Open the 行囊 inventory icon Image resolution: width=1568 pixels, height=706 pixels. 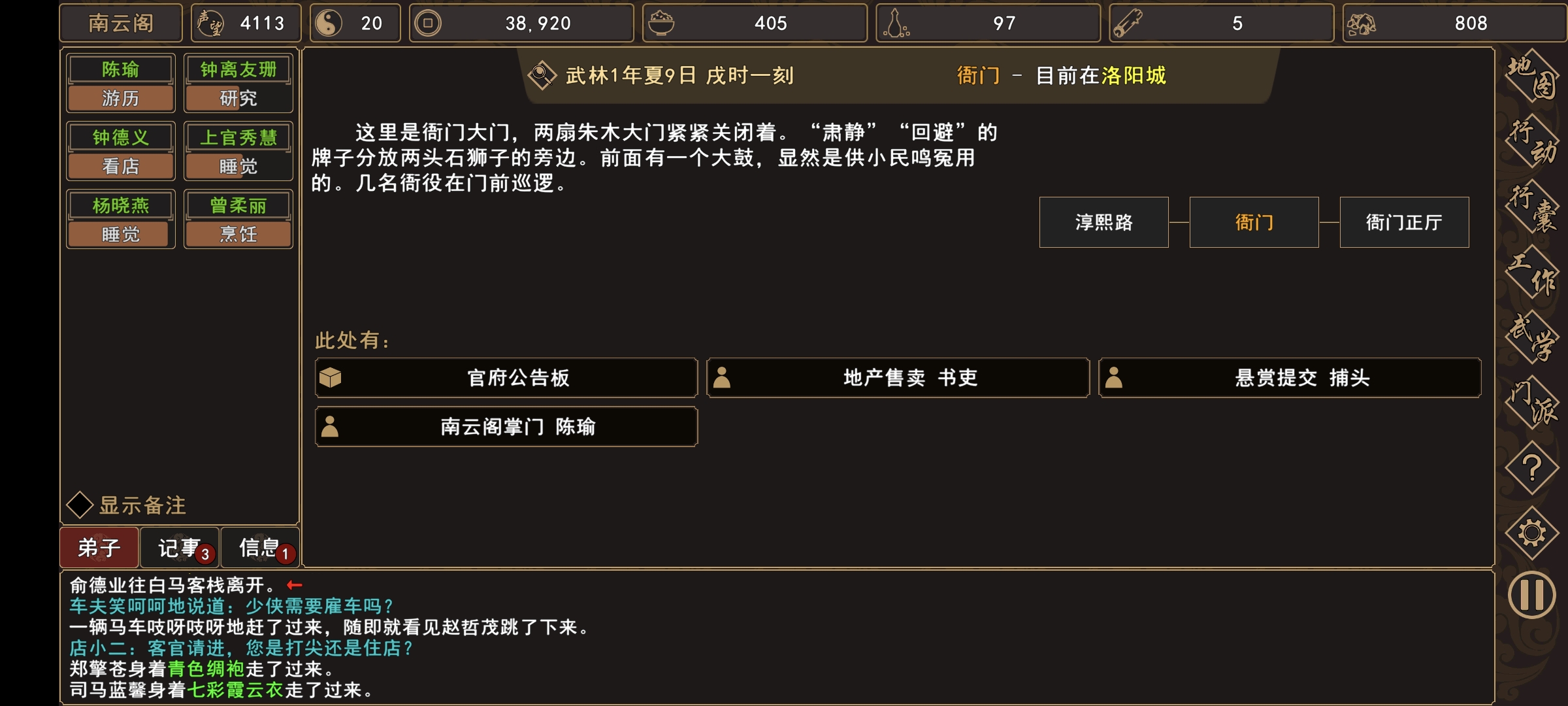pos(1531,207)
